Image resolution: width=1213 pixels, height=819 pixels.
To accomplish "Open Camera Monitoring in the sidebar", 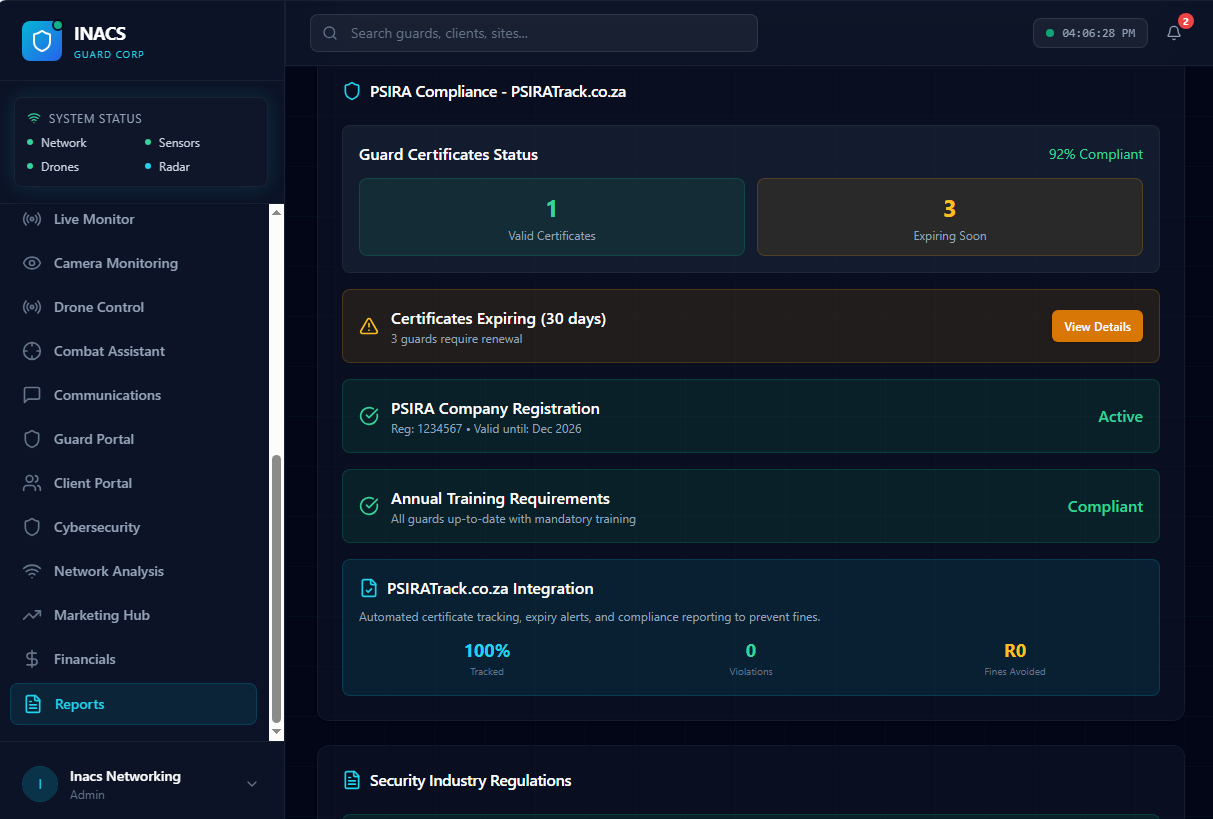I will pos(133,263).
